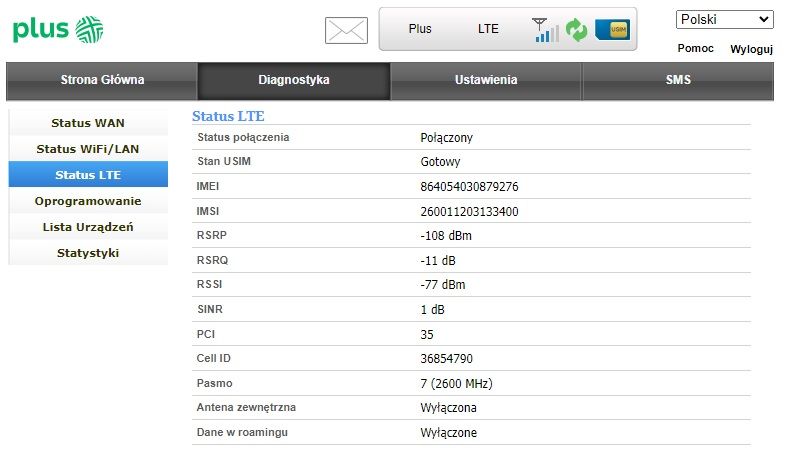Click the RSRQ row label
The width and height of the screenshot is (785, 472).
[x=212, y=261]
